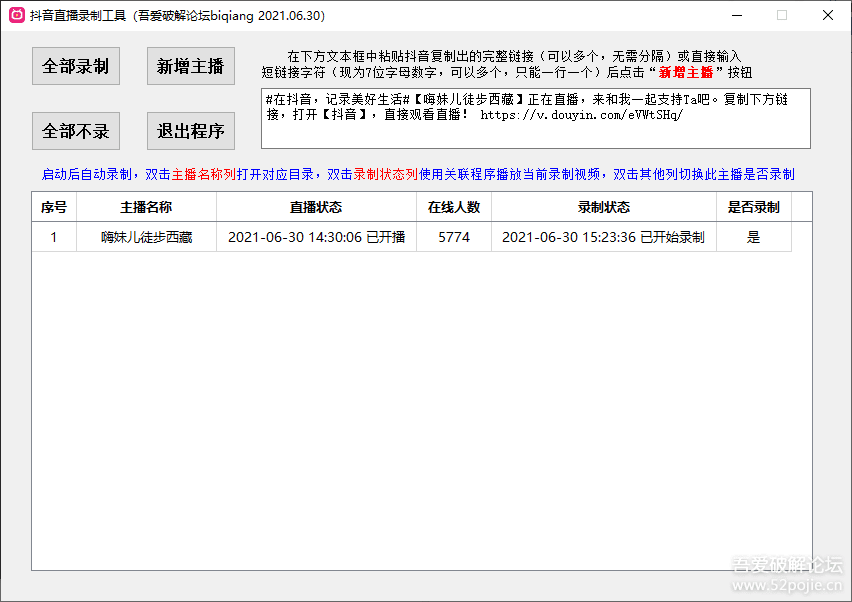Select the row number cell 1
Screen dimensions: 852x602
point(54,237)
